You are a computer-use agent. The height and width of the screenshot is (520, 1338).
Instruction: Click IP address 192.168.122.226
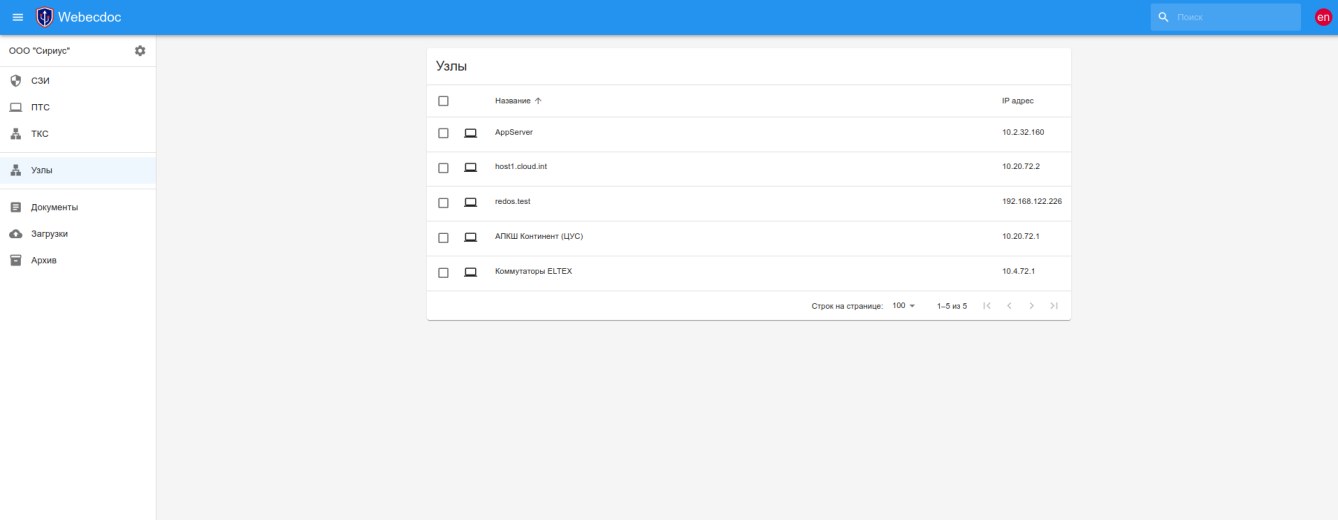(1032, 201)
